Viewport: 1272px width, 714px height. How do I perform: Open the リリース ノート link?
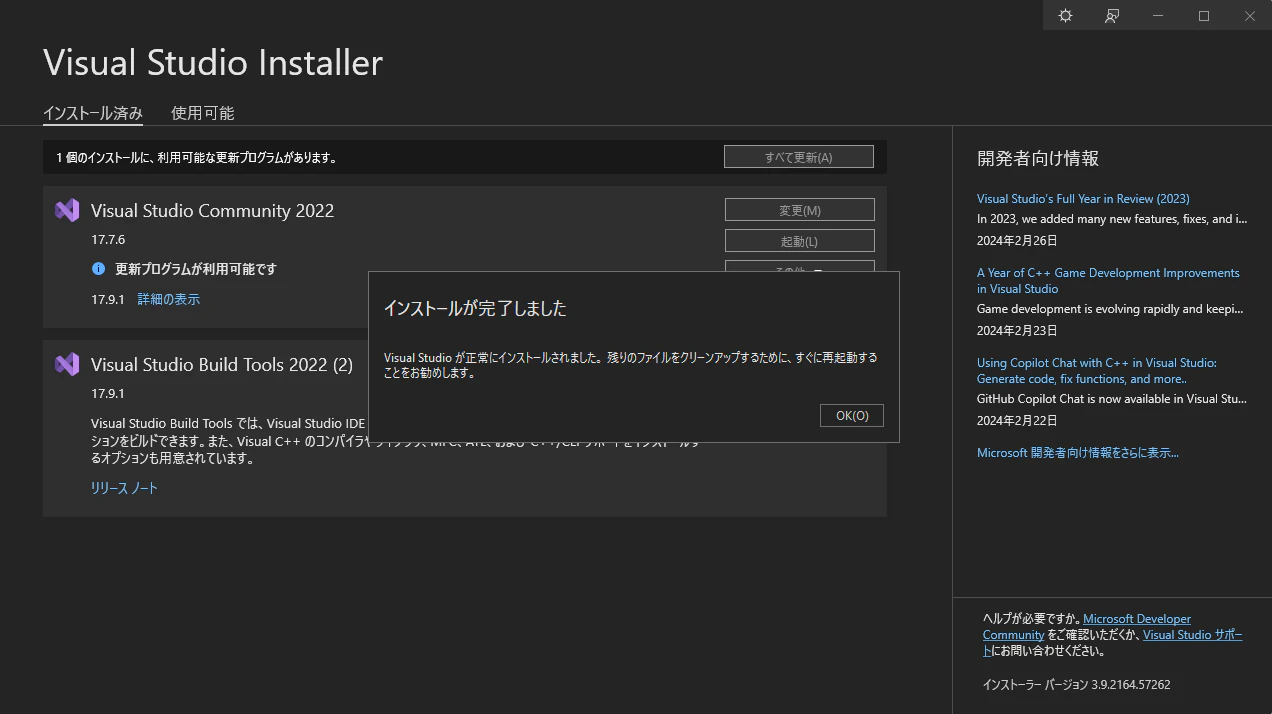(124, 488)
